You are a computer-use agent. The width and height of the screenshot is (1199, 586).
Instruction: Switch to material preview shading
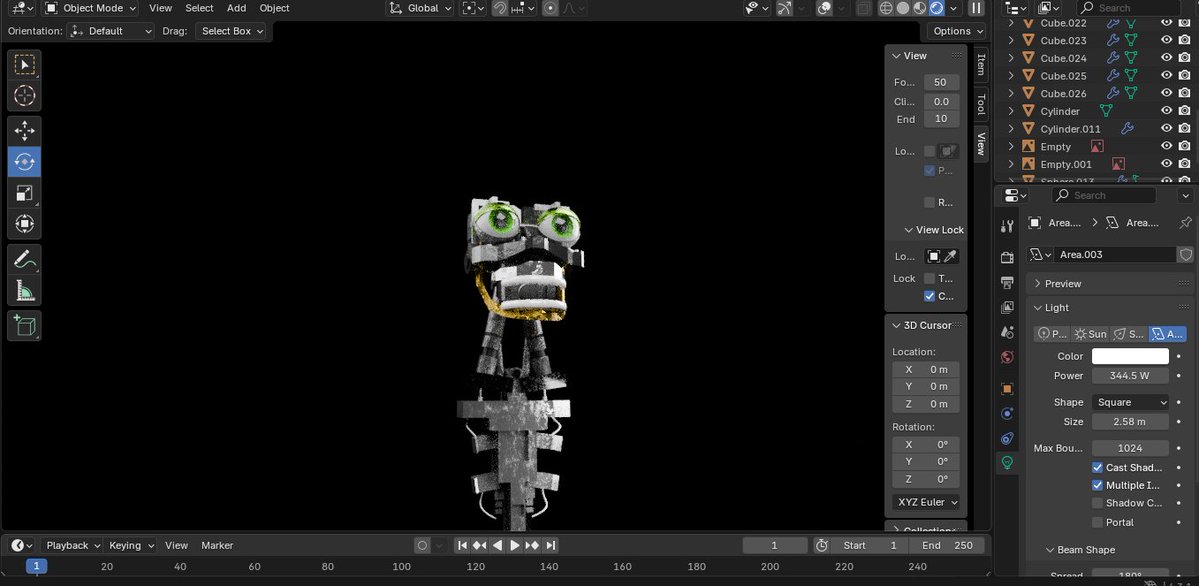[920, 8]
